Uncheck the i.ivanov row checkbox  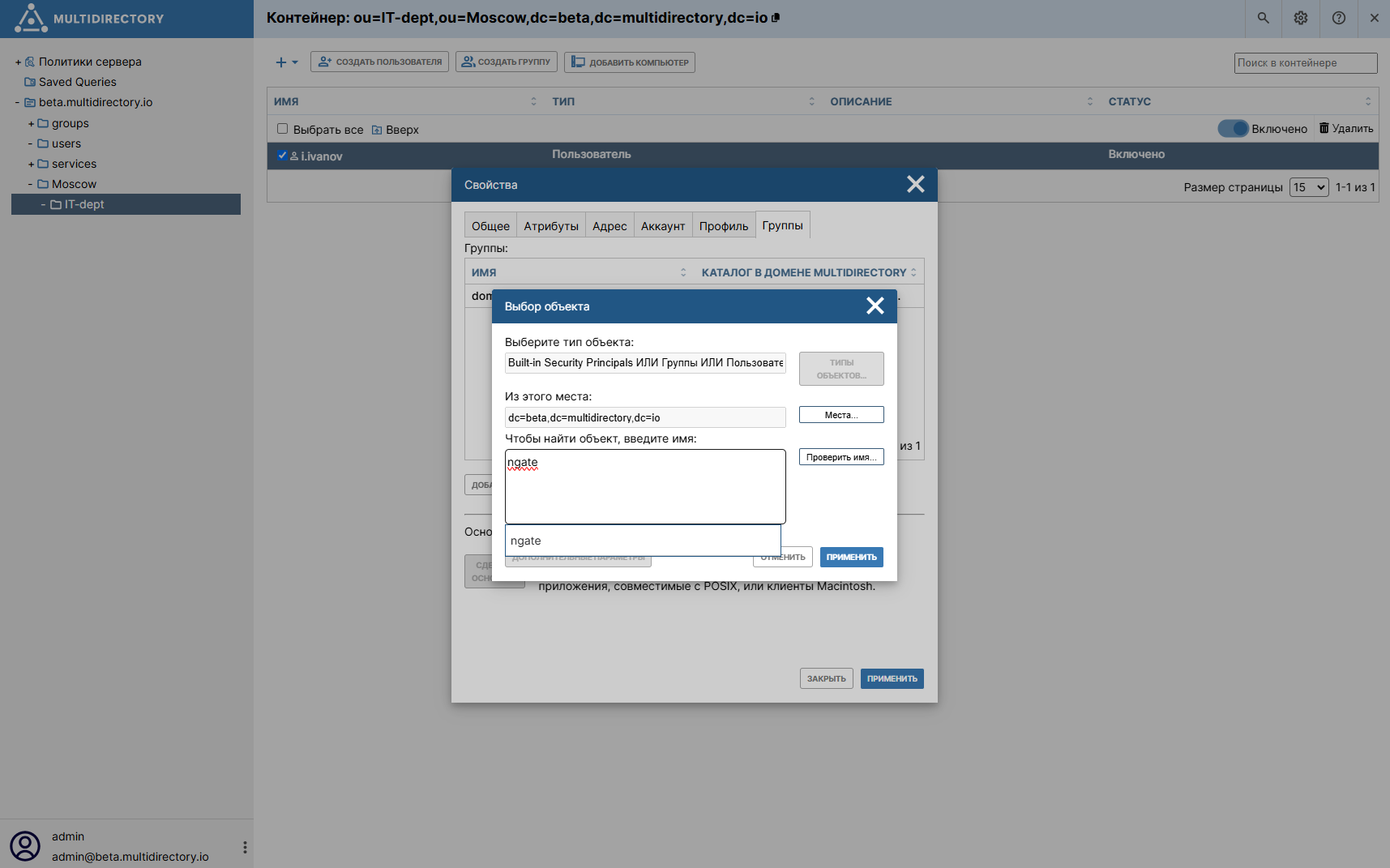[x=282, y=156]
